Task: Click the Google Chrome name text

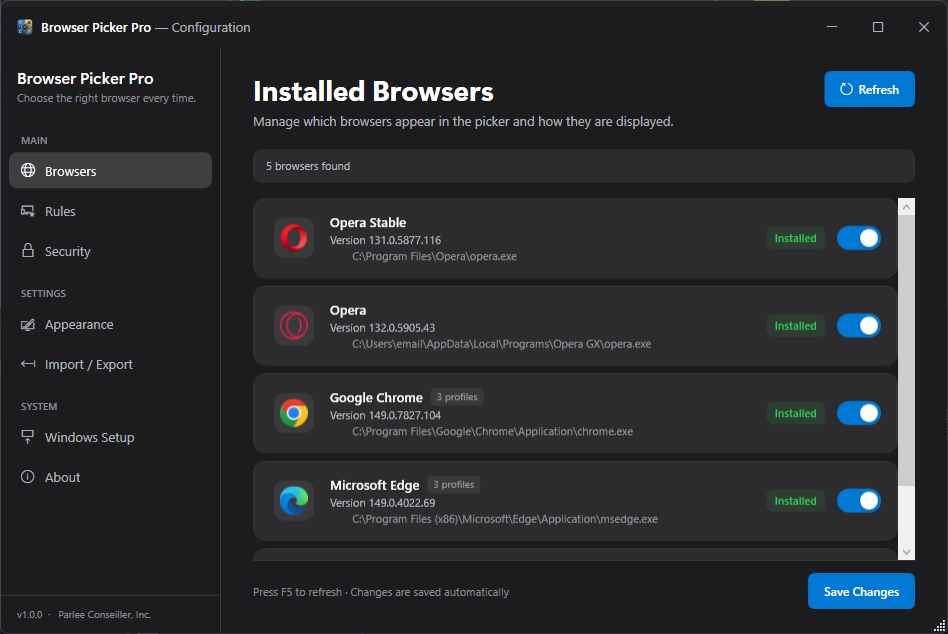Action: [x=376, y=398]
